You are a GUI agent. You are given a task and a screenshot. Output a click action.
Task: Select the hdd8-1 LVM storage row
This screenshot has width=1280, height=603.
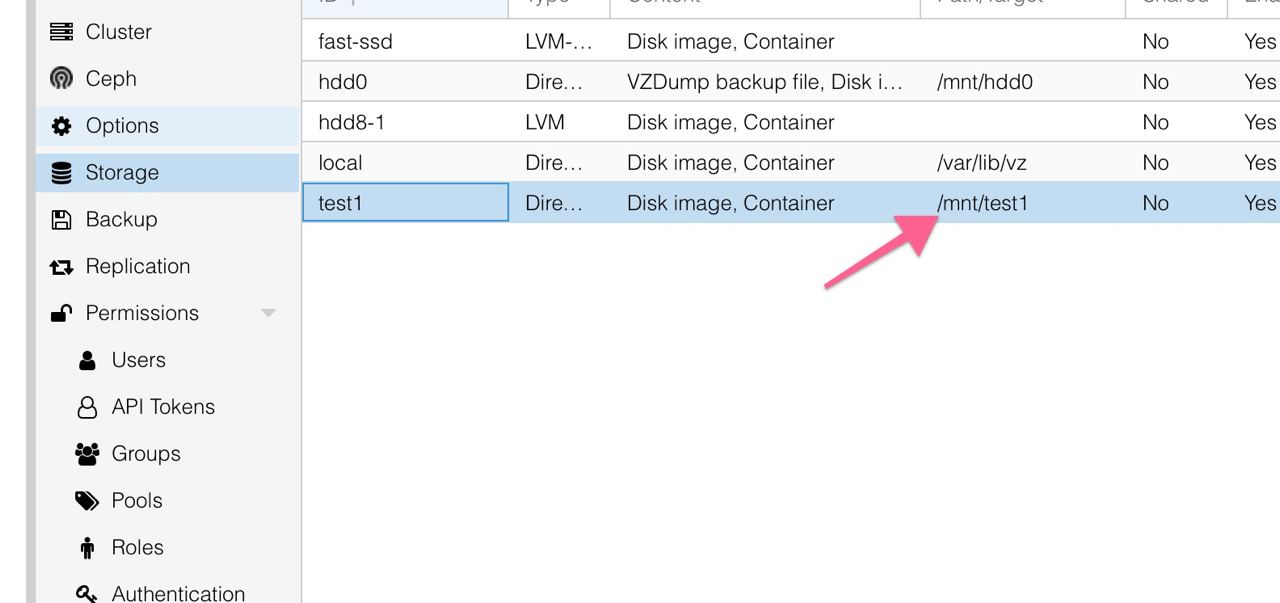(x=791, y=122)
